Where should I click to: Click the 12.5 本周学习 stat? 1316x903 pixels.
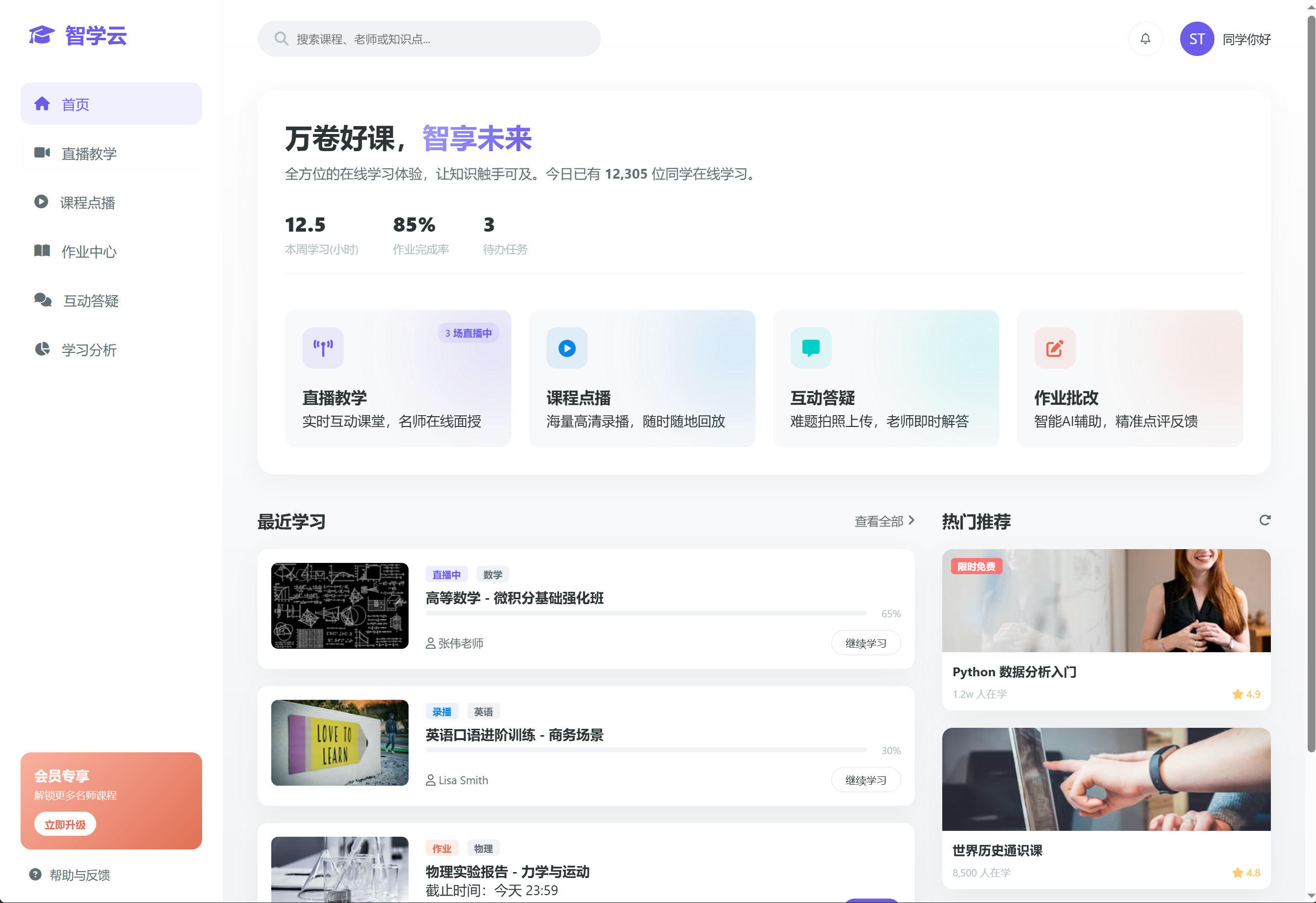pyautogui.click(x=322, y=235)
